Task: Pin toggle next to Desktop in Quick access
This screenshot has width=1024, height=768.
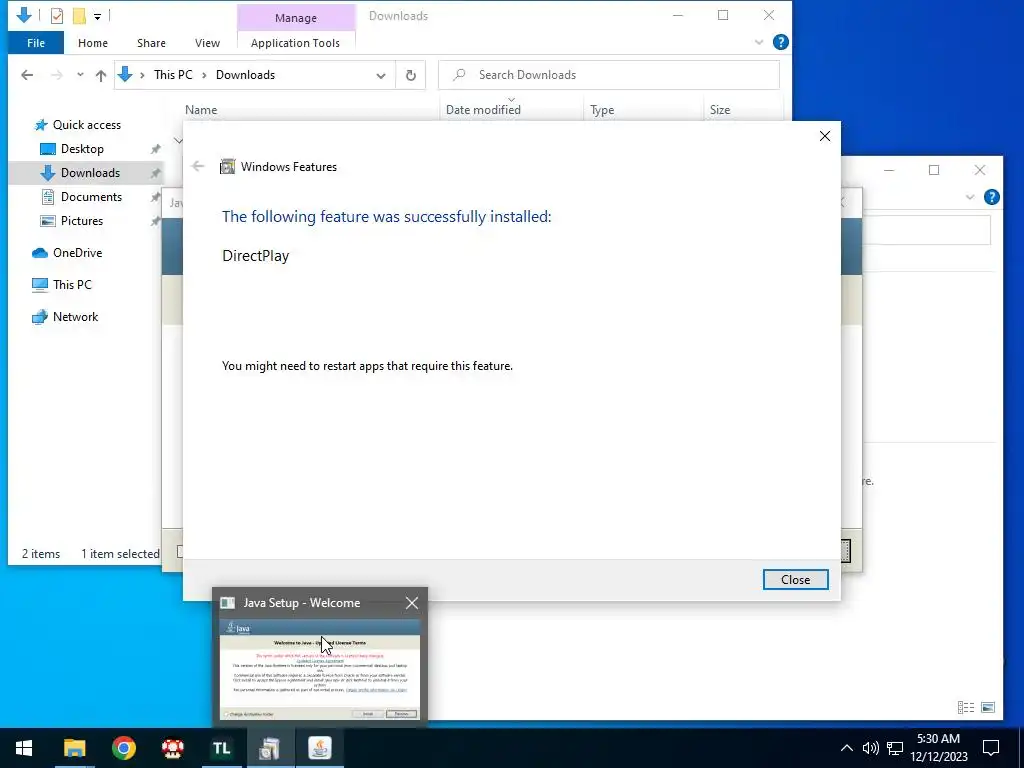Action: coord(155,149)
